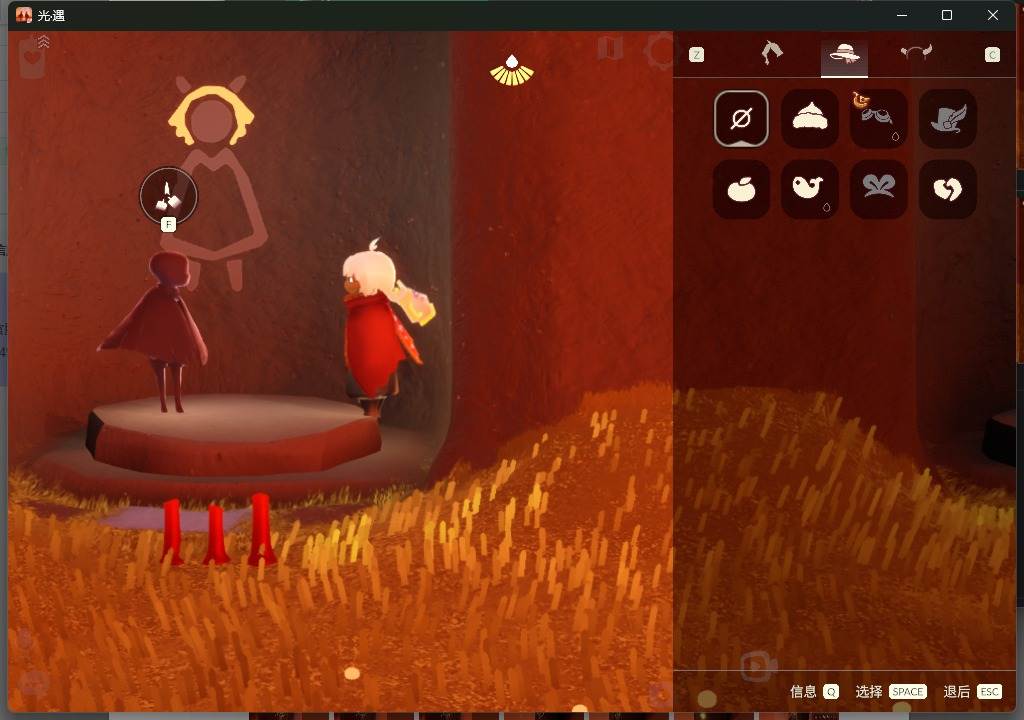
Task: Click the faded video camera icon
Action: [x=758, y=666]
